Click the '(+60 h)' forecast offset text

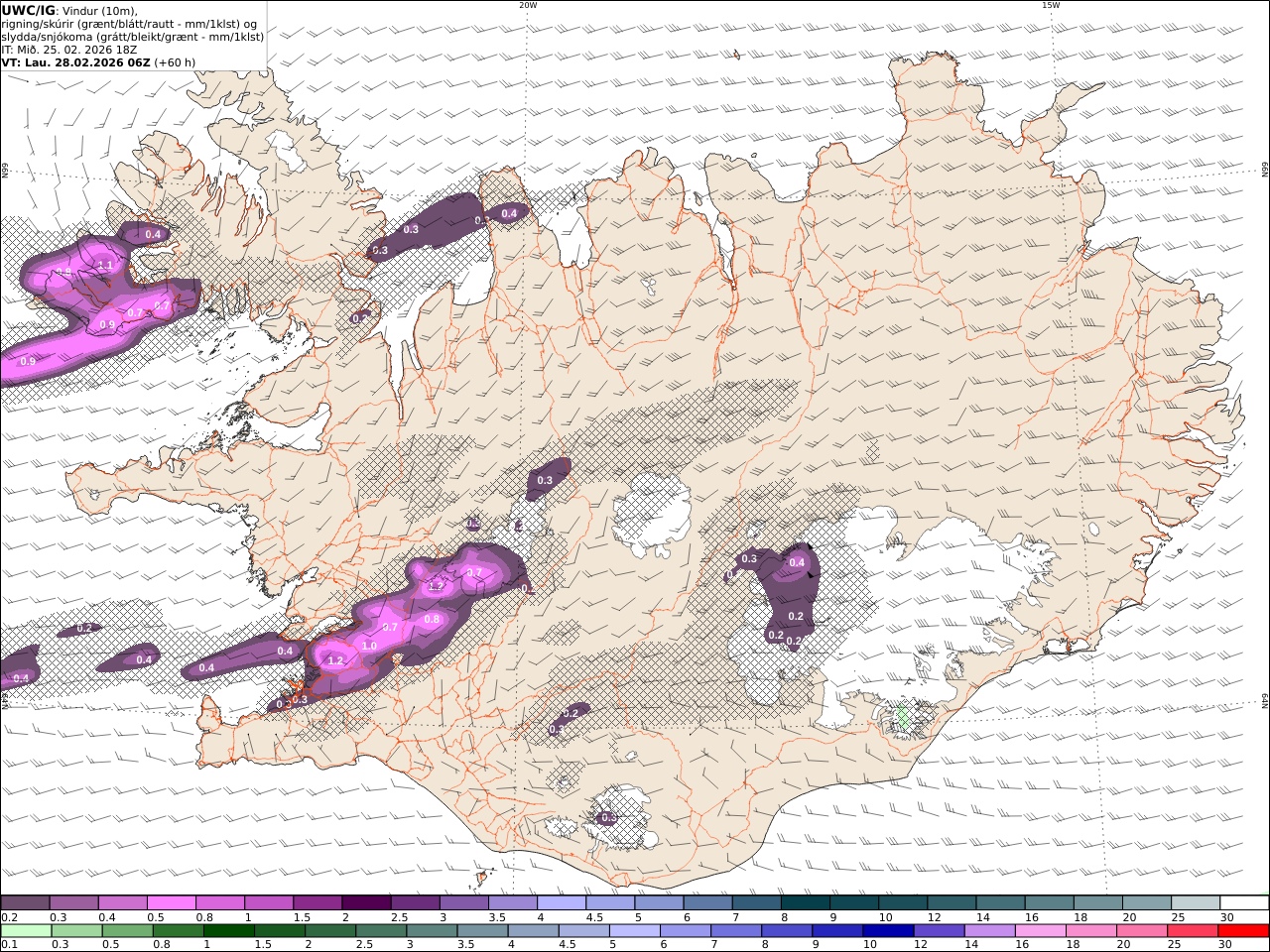pos(175,61)
